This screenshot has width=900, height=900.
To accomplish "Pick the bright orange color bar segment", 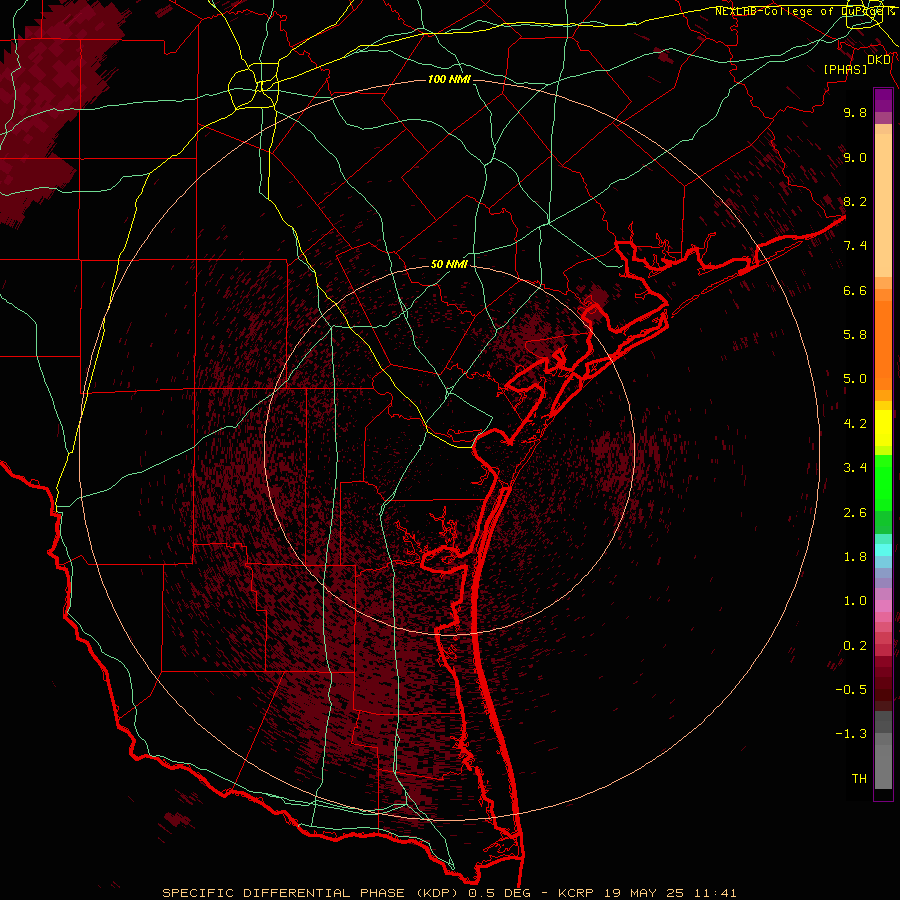I will click(883, 346).
